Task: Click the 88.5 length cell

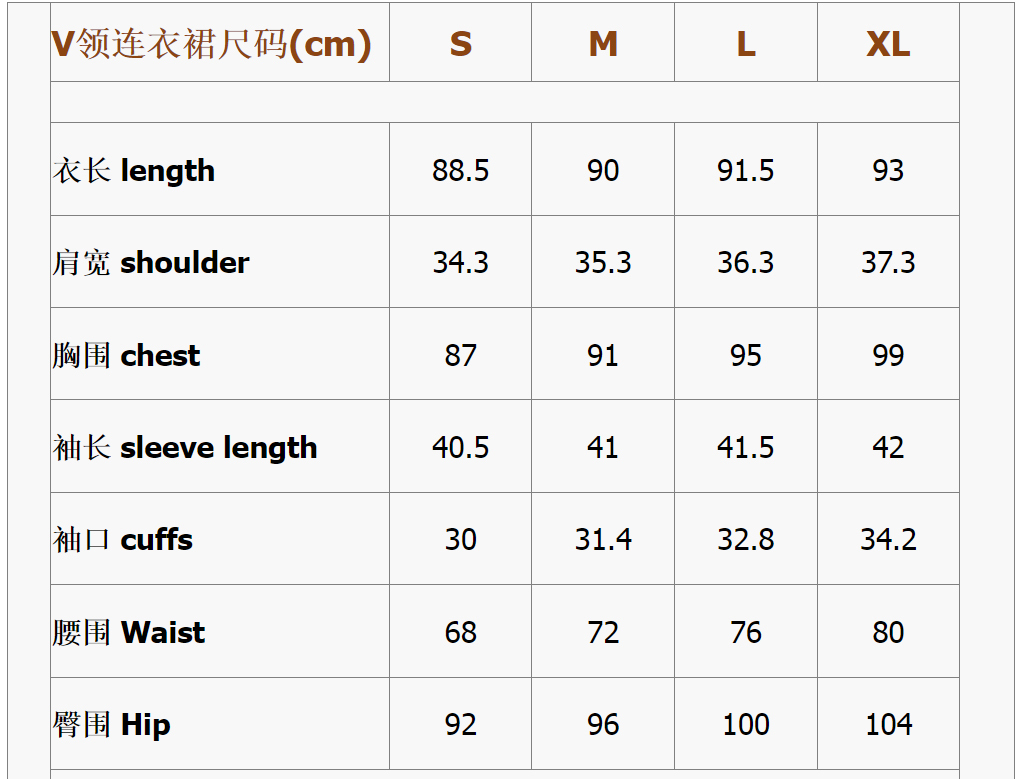Action: [460, 171]
